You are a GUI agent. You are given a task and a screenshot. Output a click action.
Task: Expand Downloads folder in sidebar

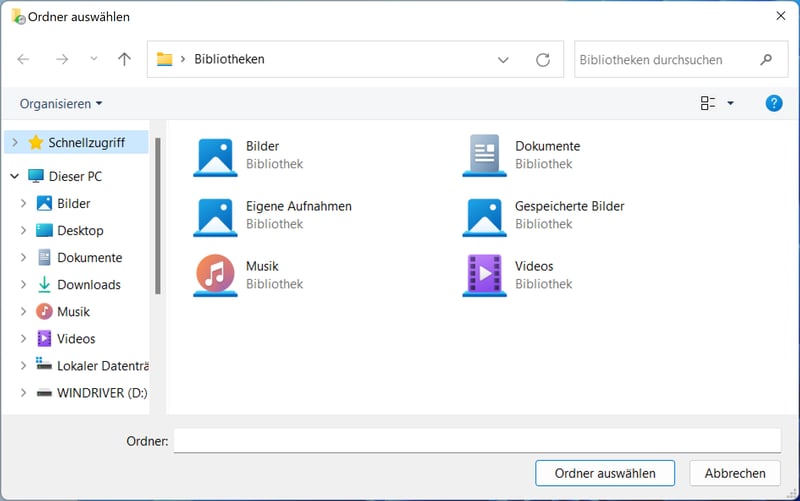23,285
